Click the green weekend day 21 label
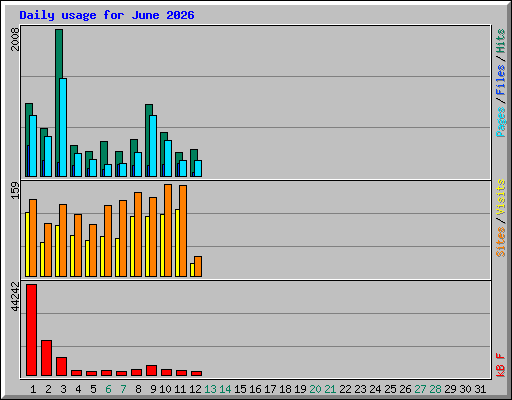Image resolution: width=512 pixels, height=400 pixels. pos(330,389)
